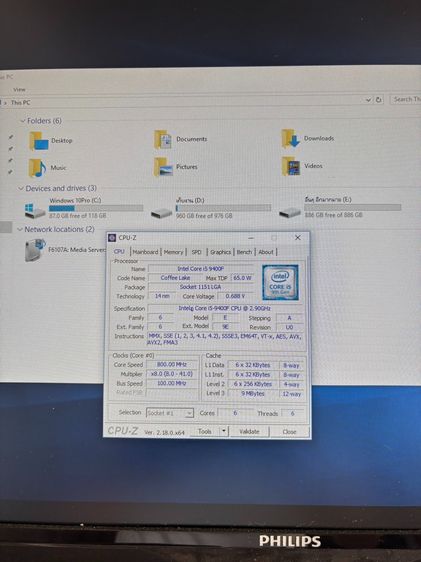
Task: Open the Desktop folder icon
Action: [x=39, y=141]
